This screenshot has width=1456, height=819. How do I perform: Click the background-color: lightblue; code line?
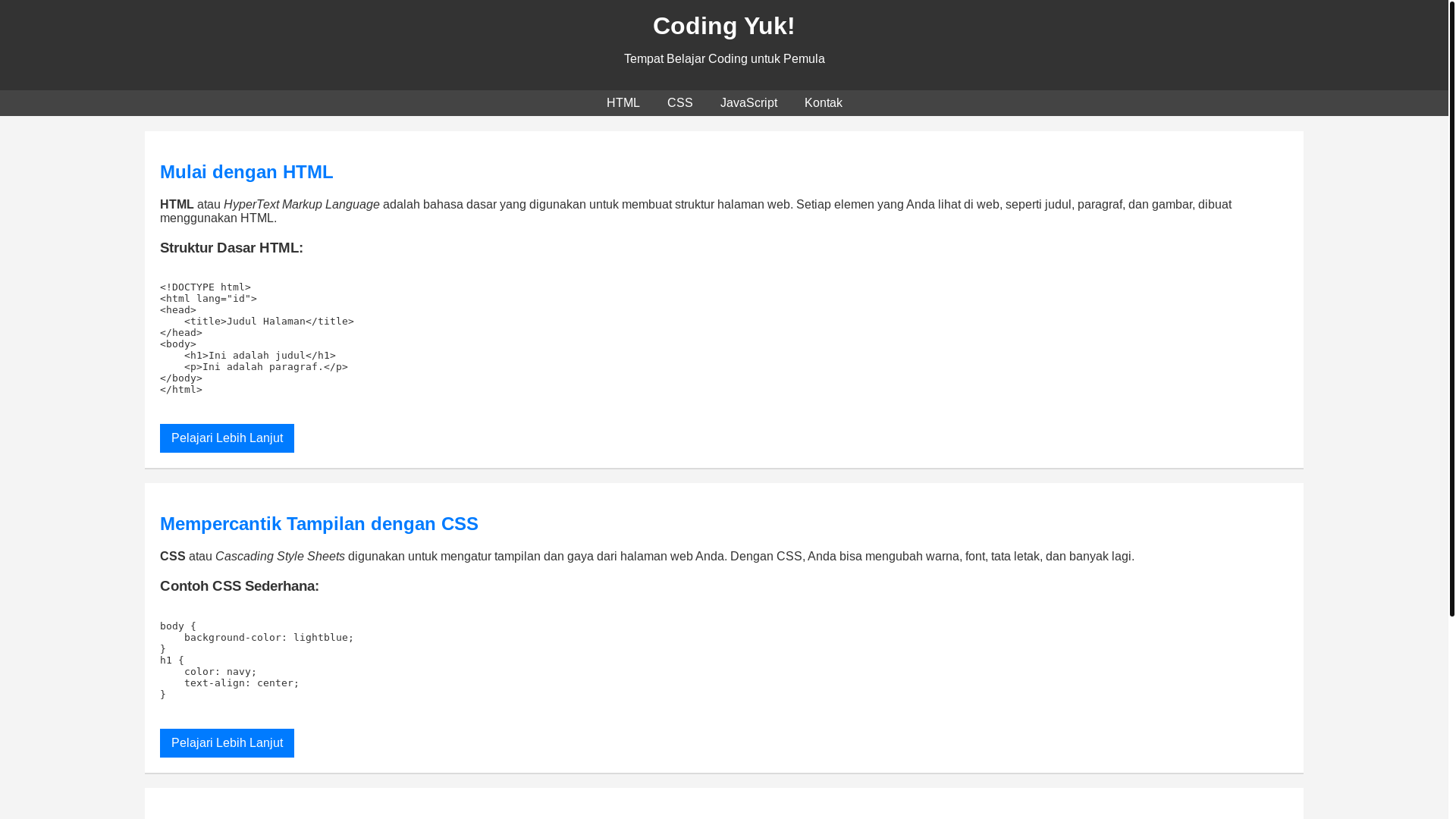point(269,638)
